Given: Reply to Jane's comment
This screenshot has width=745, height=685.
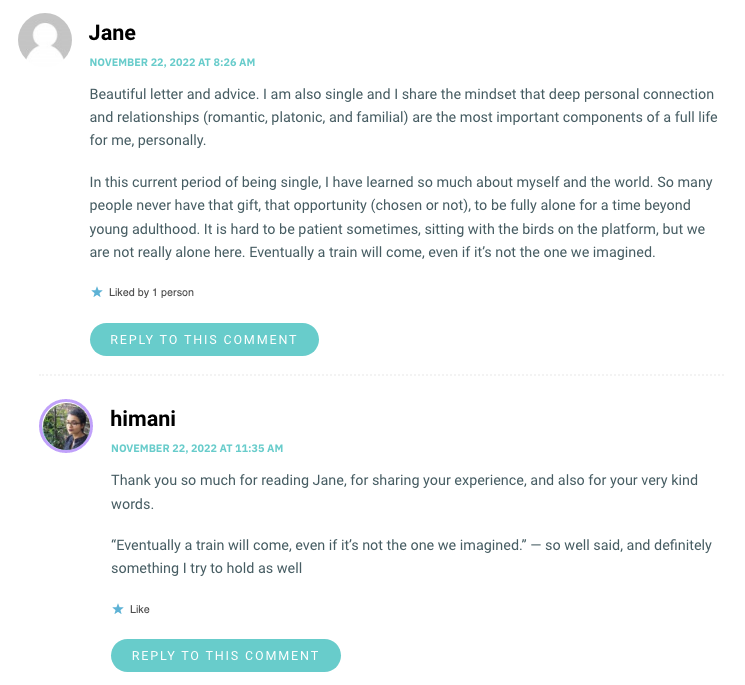Looking at the screenshot, I should click(204, 339).
